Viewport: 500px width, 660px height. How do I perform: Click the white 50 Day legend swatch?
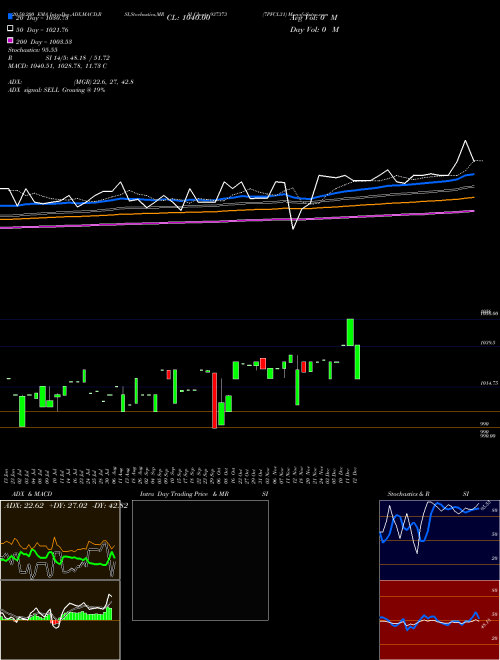(10, 29)
